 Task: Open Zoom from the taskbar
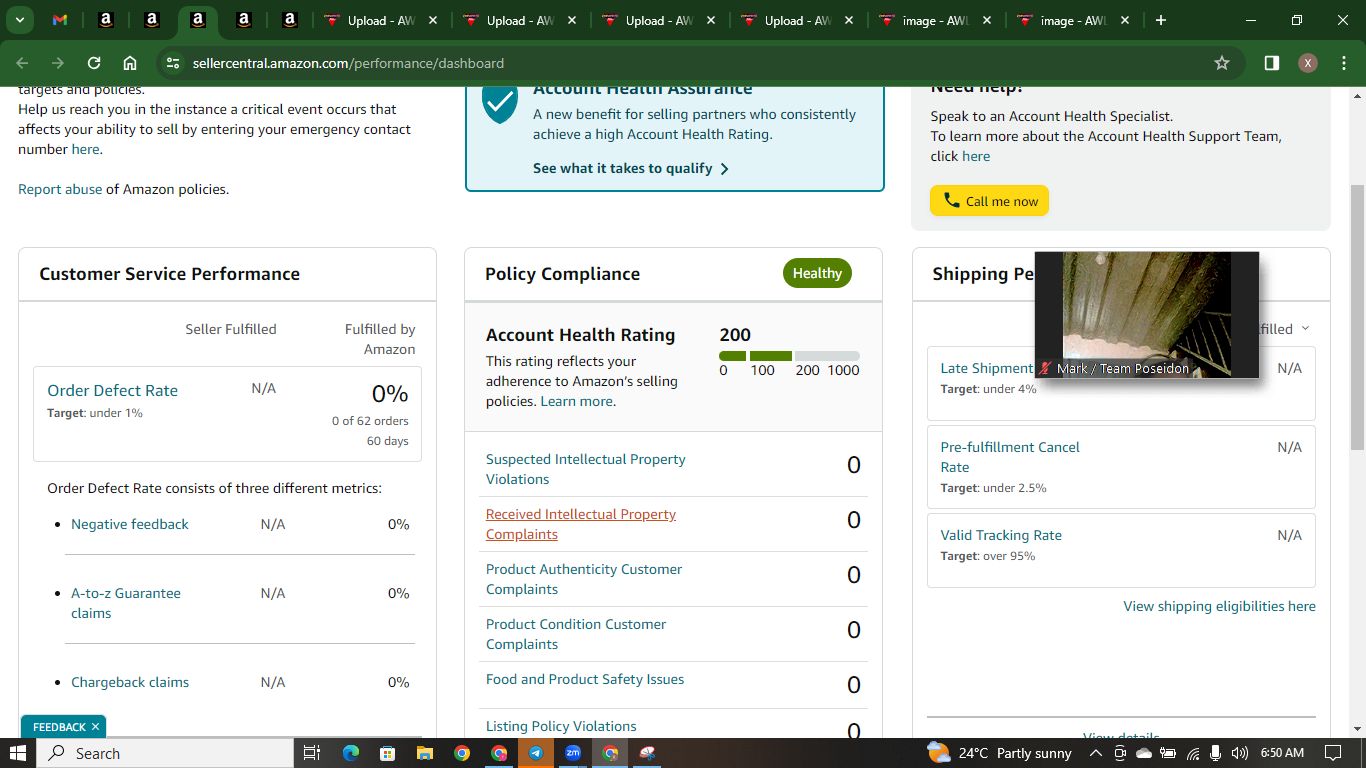coord(573,753)
